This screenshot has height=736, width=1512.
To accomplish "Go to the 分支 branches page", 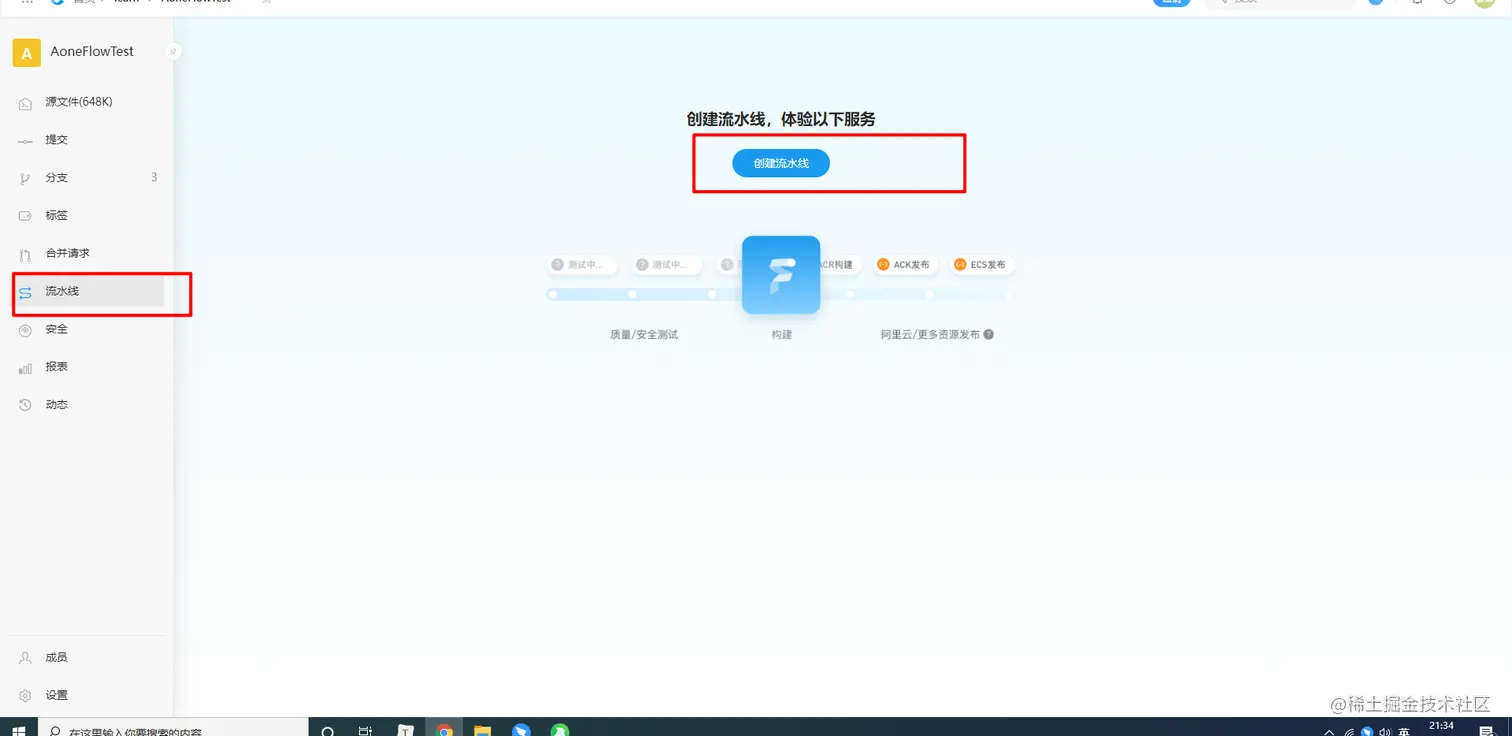I will pyautogui.click(x=88, y=178).
